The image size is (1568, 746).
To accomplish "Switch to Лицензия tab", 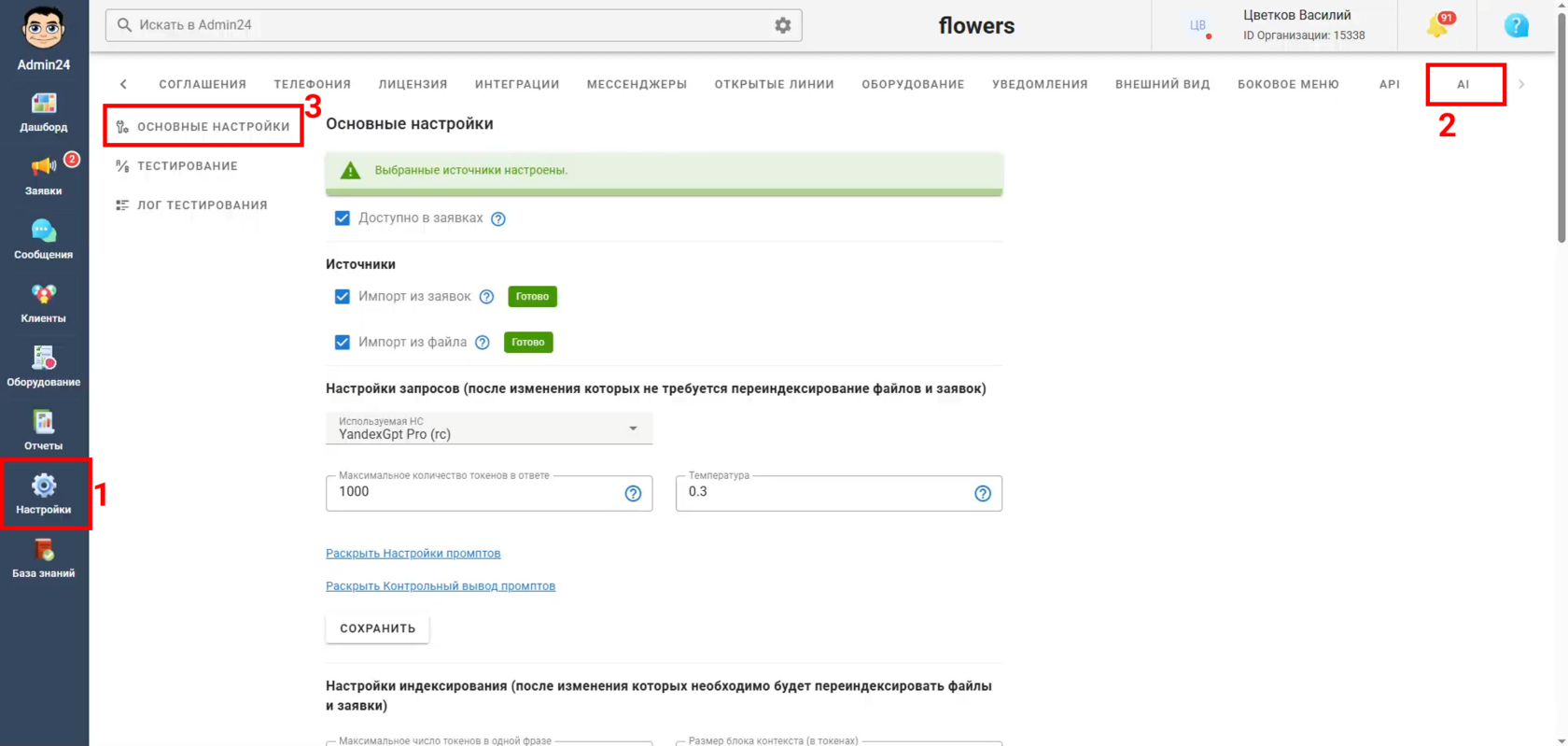I will [413, 84].
